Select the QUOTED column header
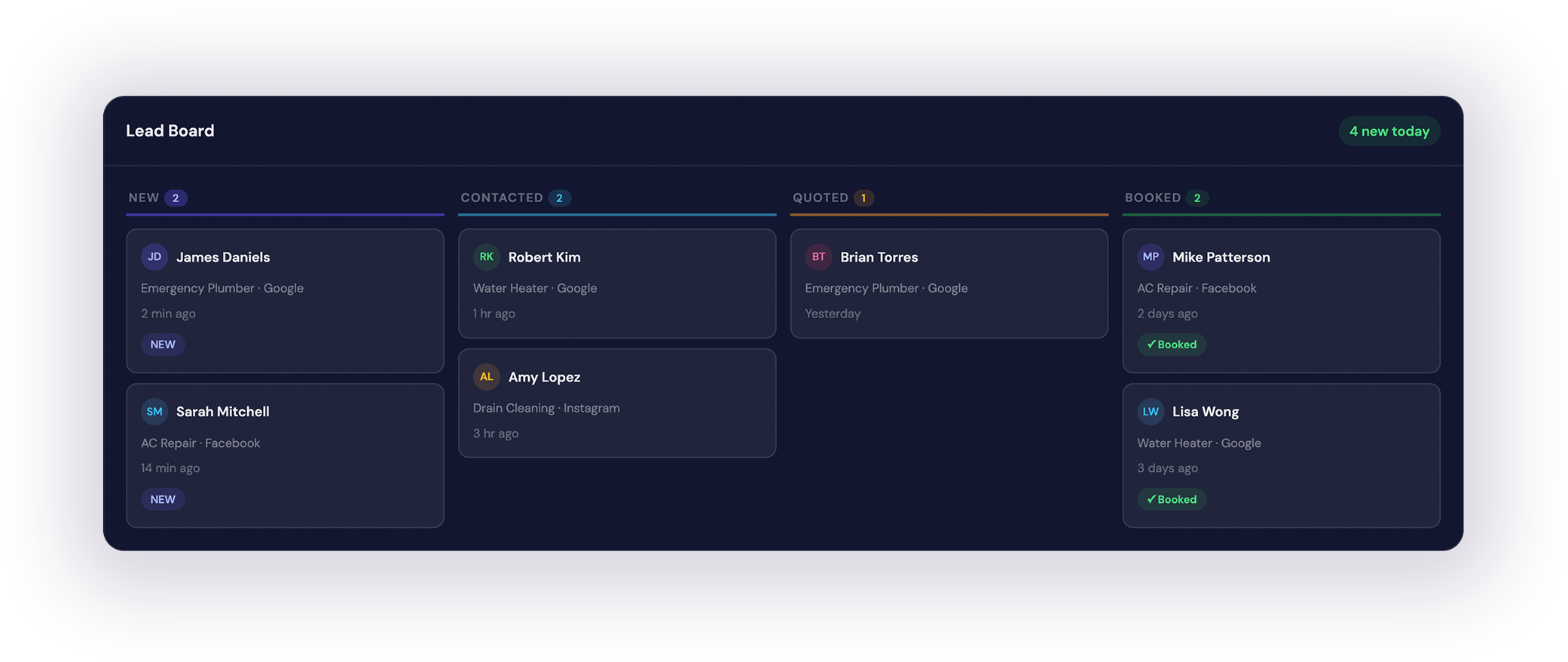The image size is (1568, 662). coord(821,198)
